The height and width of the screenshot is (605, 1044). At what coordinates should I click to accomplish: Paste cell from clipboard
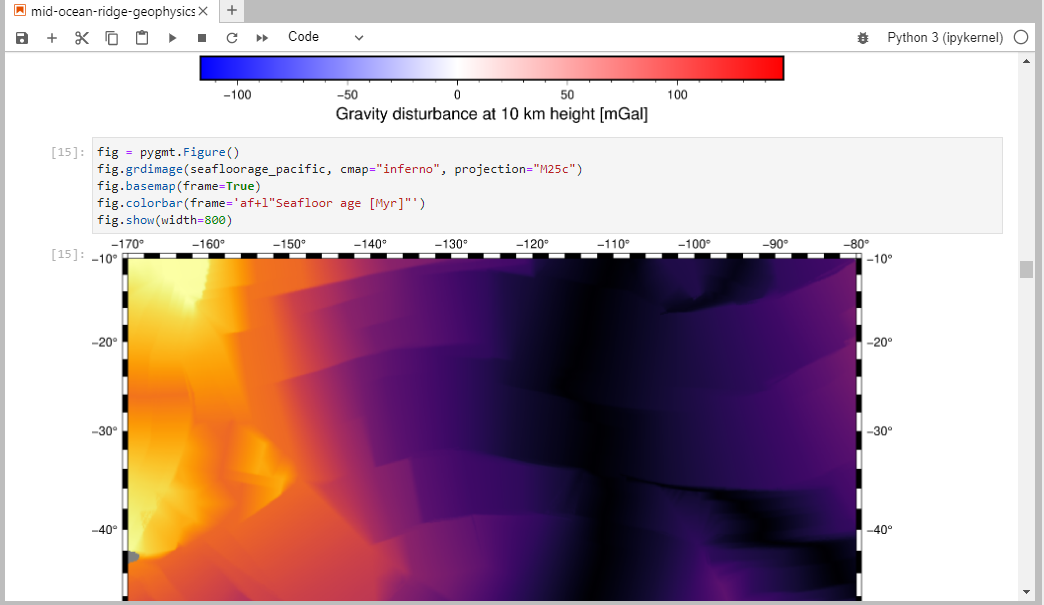coord(142,38)
